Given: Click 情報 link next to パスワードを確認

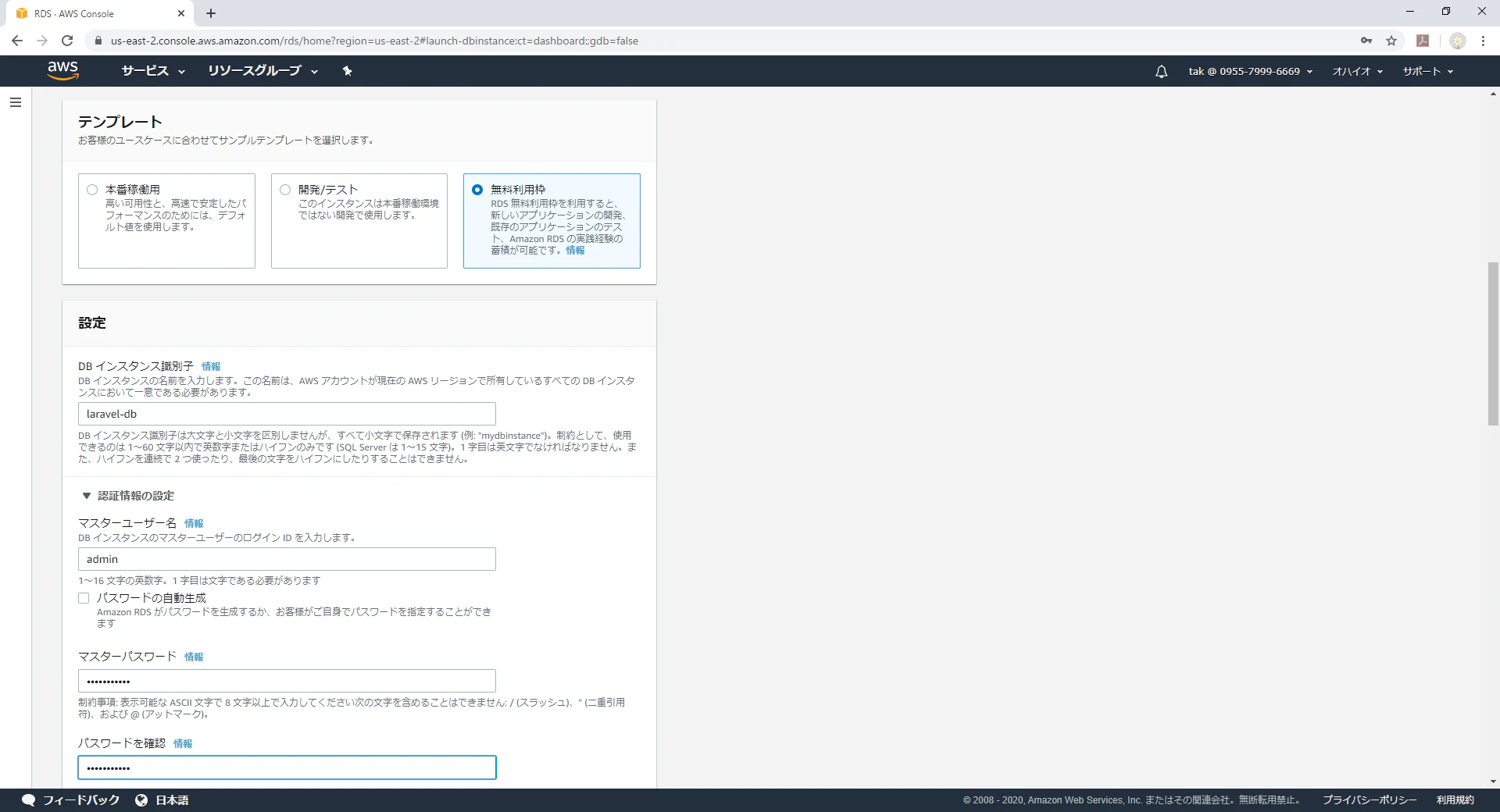Looking at the screenshot, I should point(183,743).
